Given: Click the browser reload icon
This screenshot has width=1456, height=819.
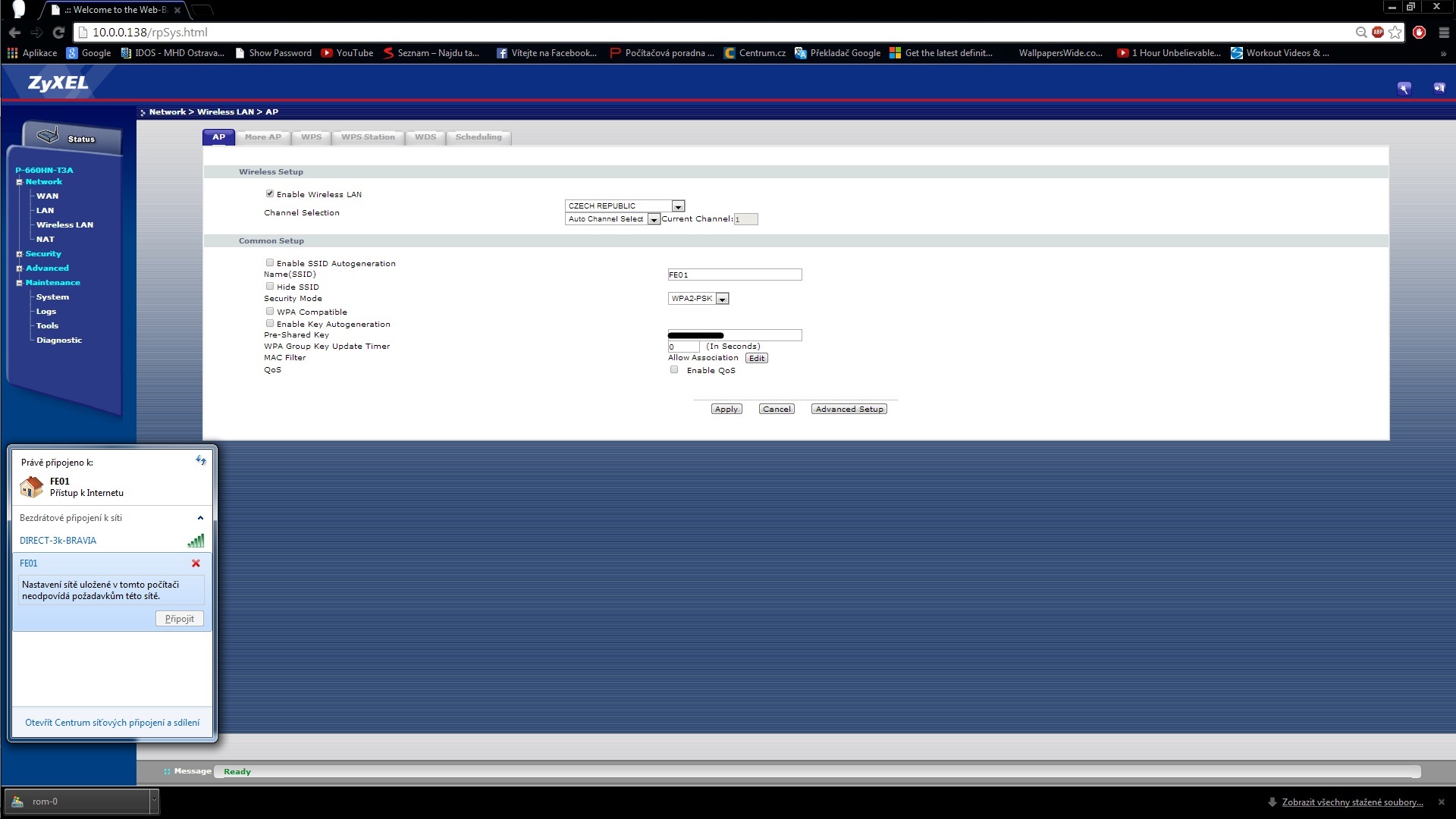Looking at the screenshot, I should click(58, 32).
